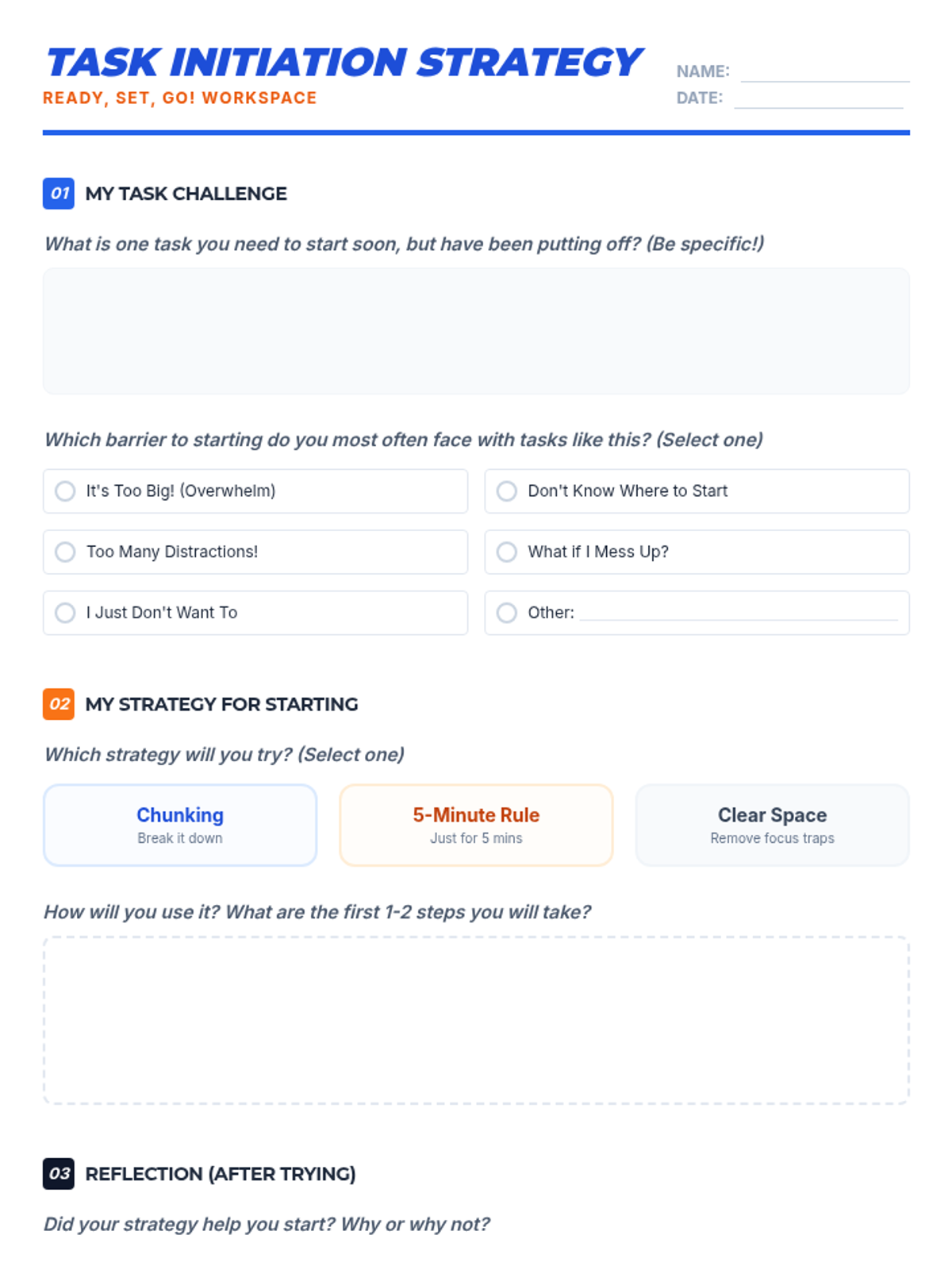
Task: Select the 'I Just Don't Want To' option
Action: point(65,613)
